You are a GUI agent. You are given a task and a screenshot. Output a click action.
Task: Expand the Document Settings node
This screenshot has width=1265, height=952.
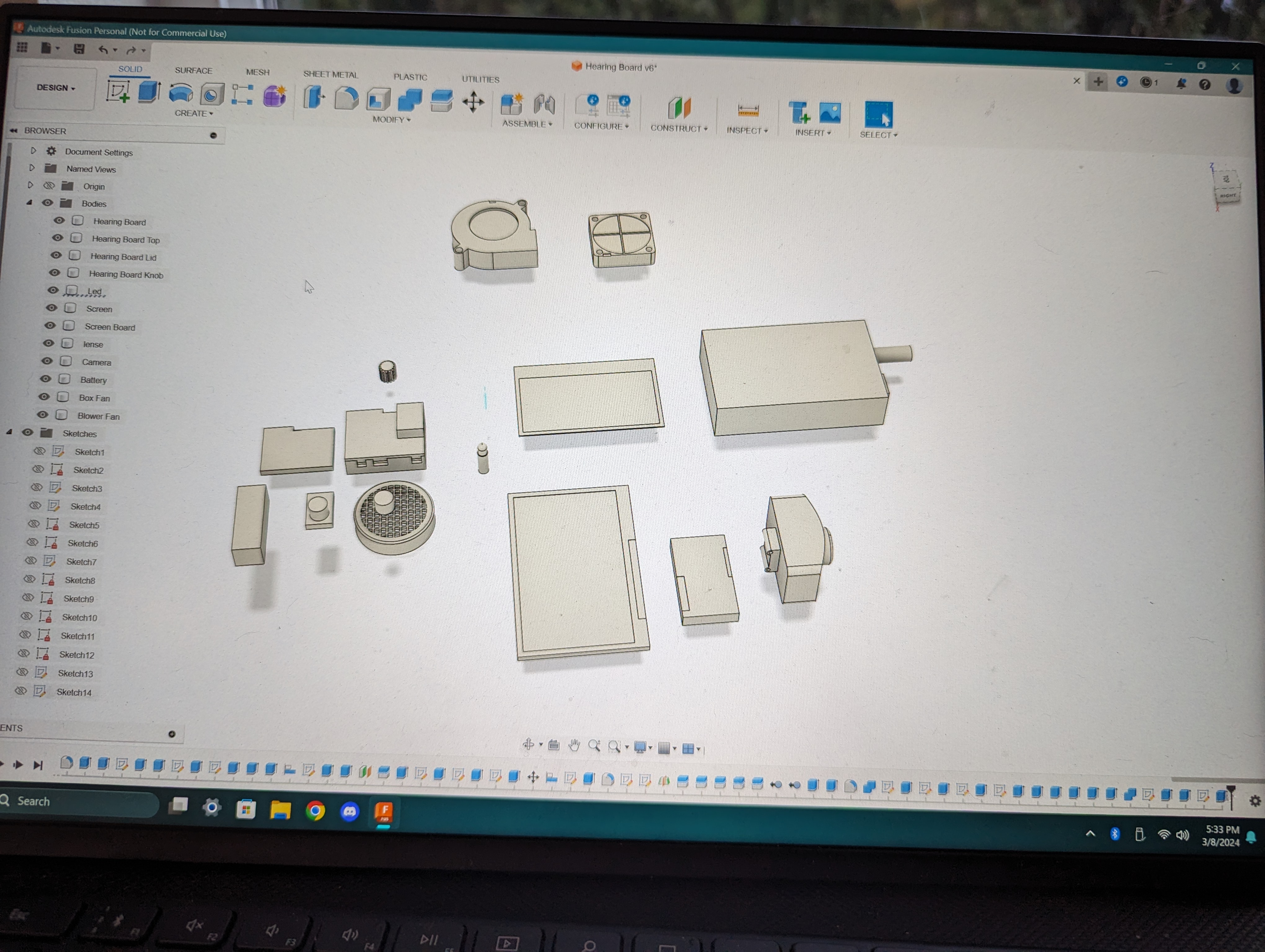(x=33, y=151)
